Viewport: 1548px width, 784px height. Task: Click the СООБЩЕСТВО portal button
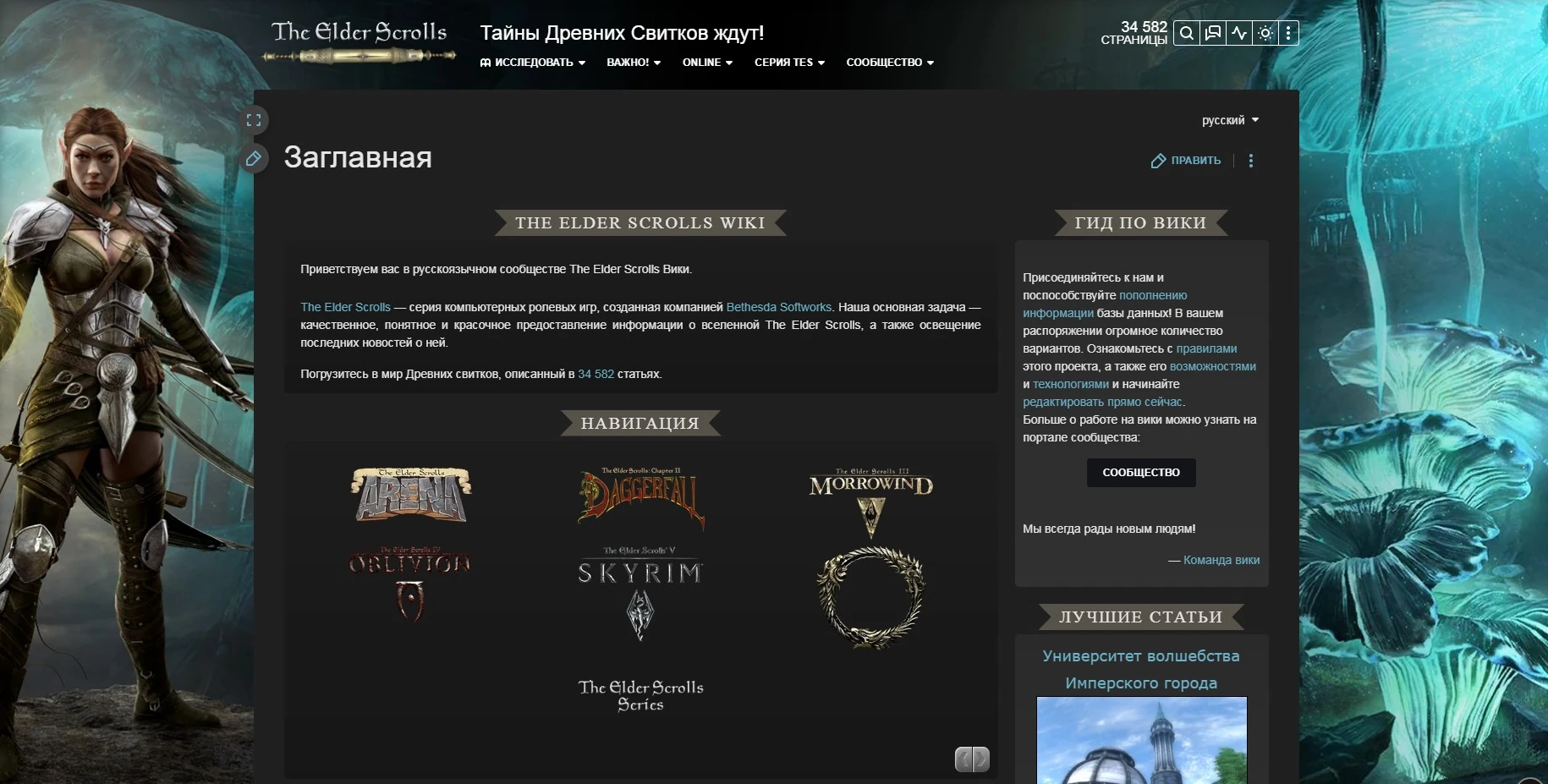click(1141, 473)
